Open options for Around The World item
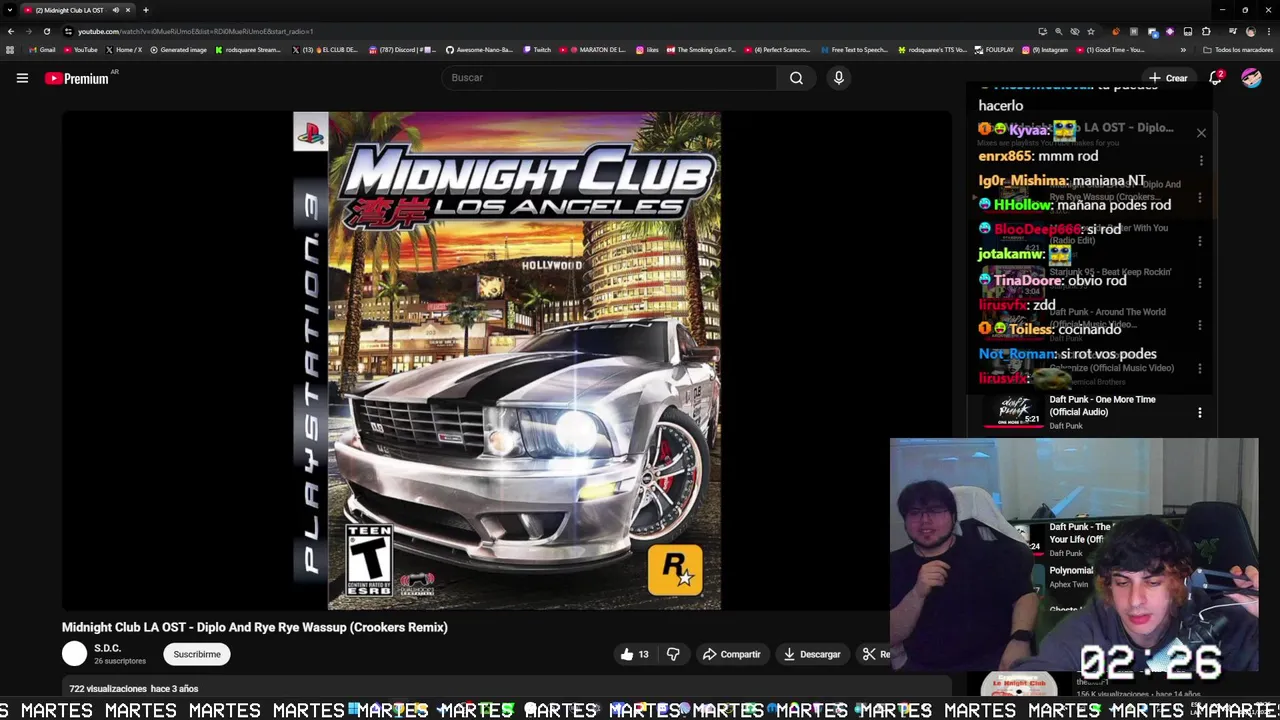1280x720 pixels. [x=1200, y=325]
